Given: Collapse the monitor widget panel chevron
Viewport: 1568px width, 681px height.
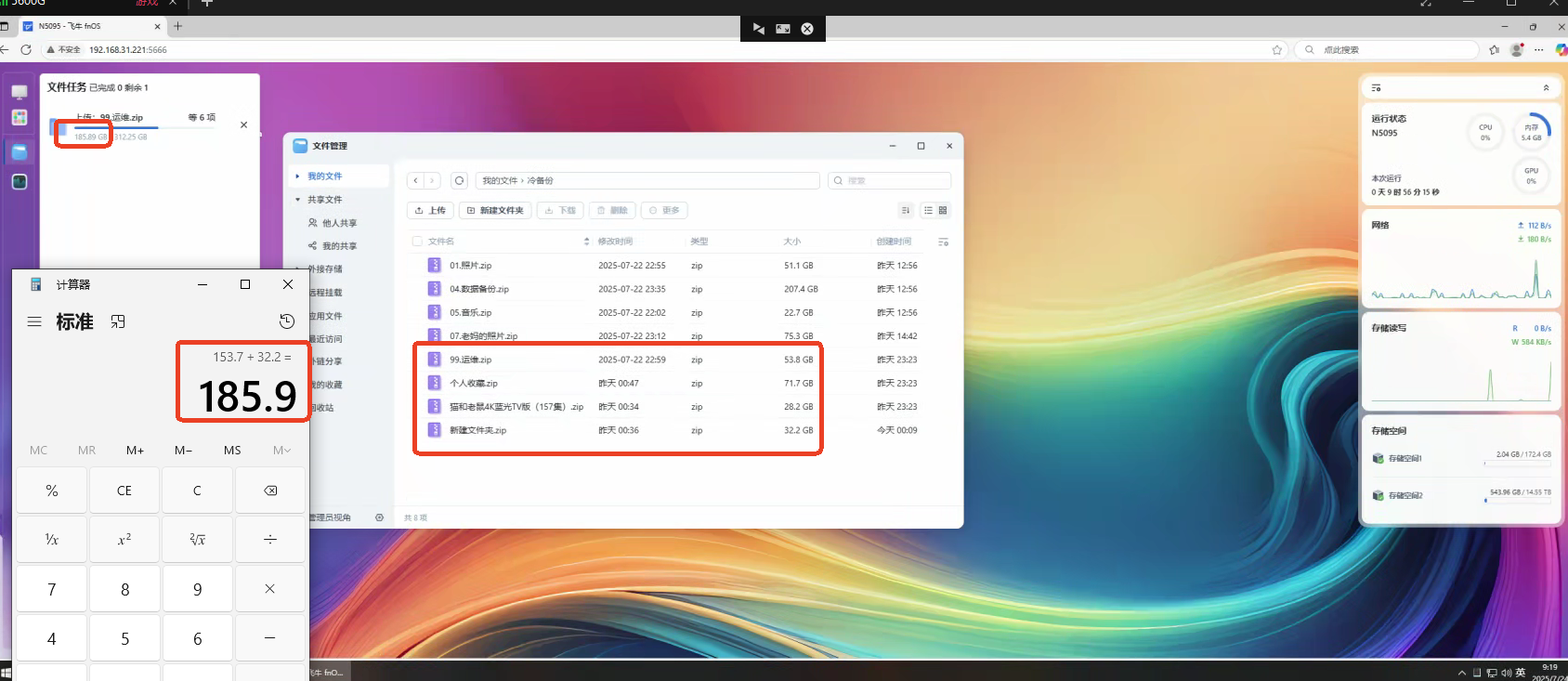Looking at the screenshot, I should [x=1546, y=87].
